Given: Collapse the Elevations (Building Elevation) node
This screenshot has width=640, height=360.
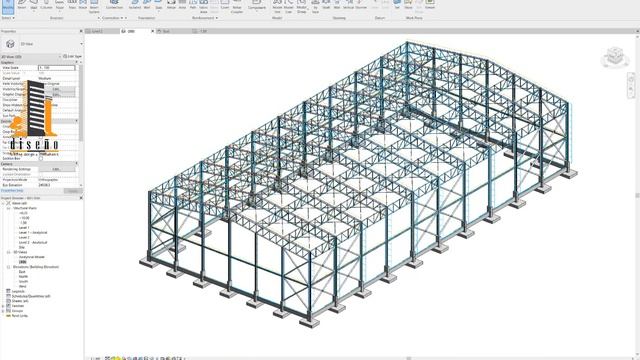Looking at the screenshot, I should 9,267.
